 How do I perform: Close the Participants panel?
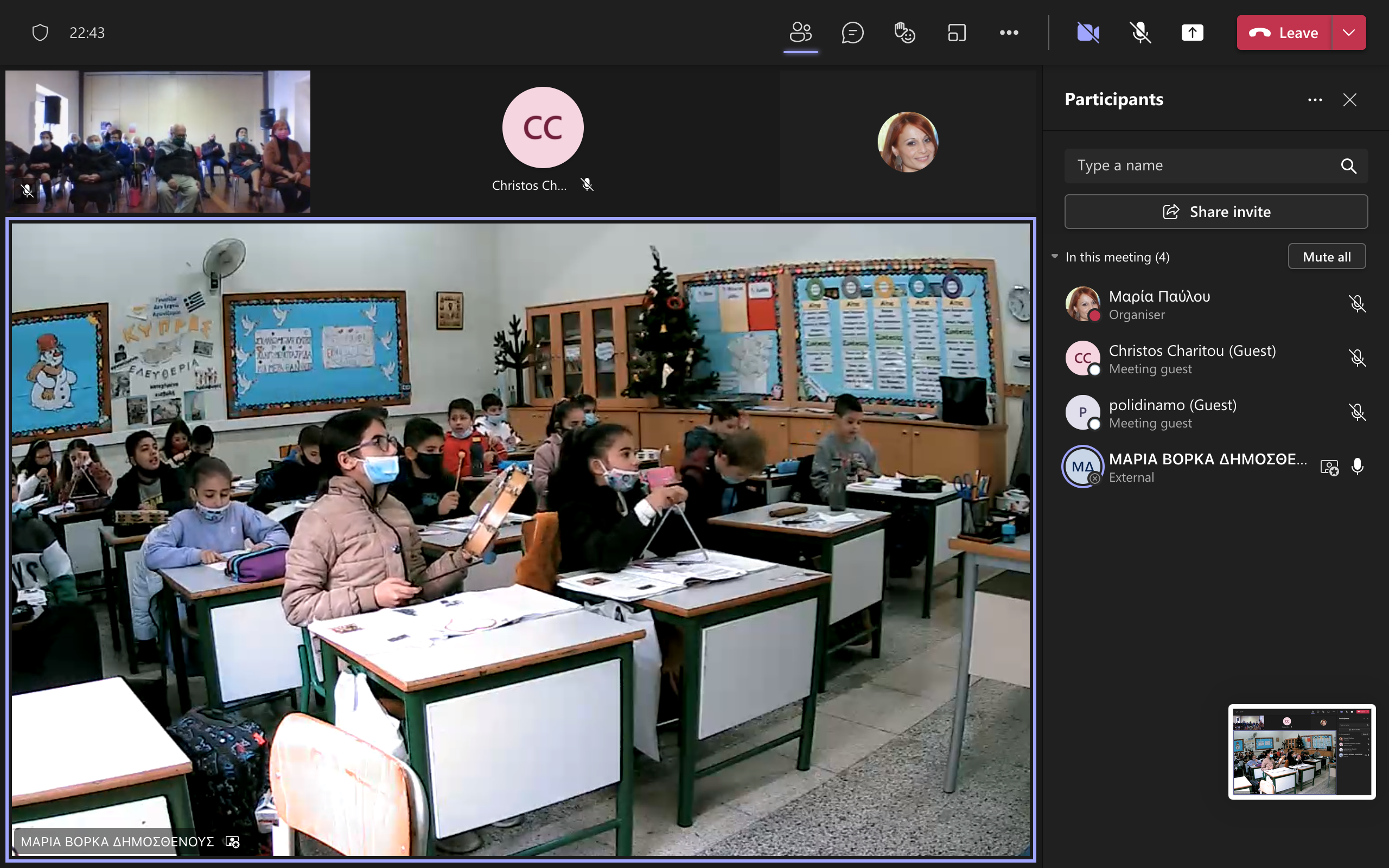1350,100
